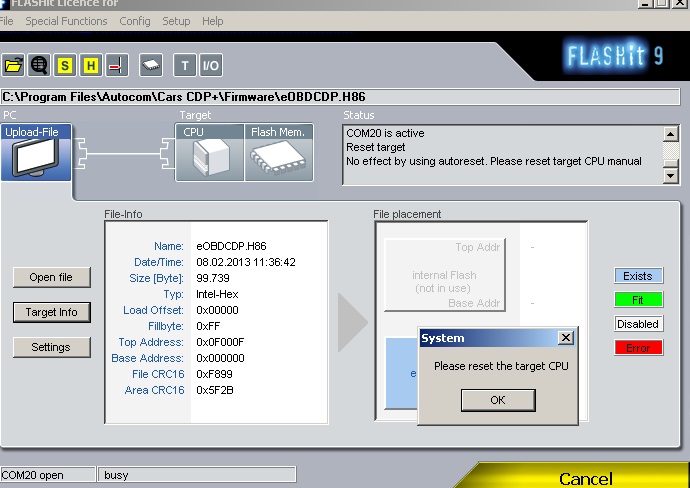Click the Area CRC16 value 0x5F2B
Screen dimensions: 690x488
[x=215, y=390]
